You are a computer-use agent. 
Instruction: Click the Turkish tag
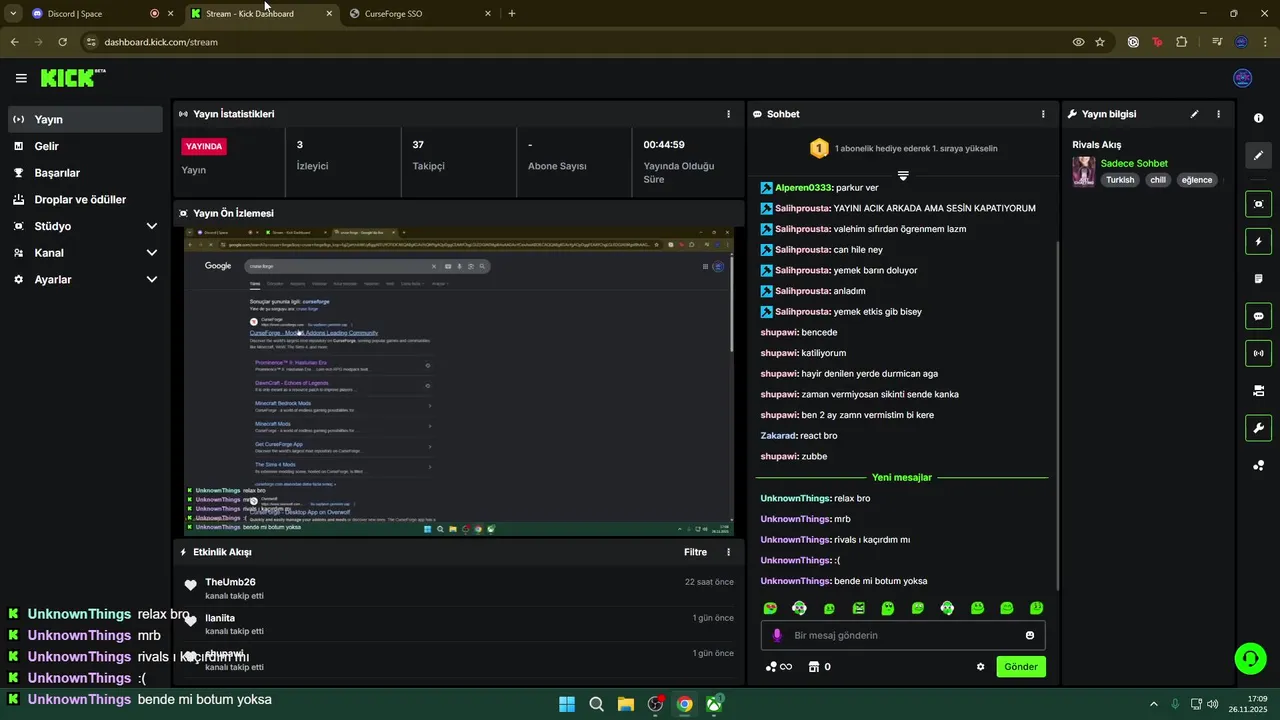(1120, 180)
